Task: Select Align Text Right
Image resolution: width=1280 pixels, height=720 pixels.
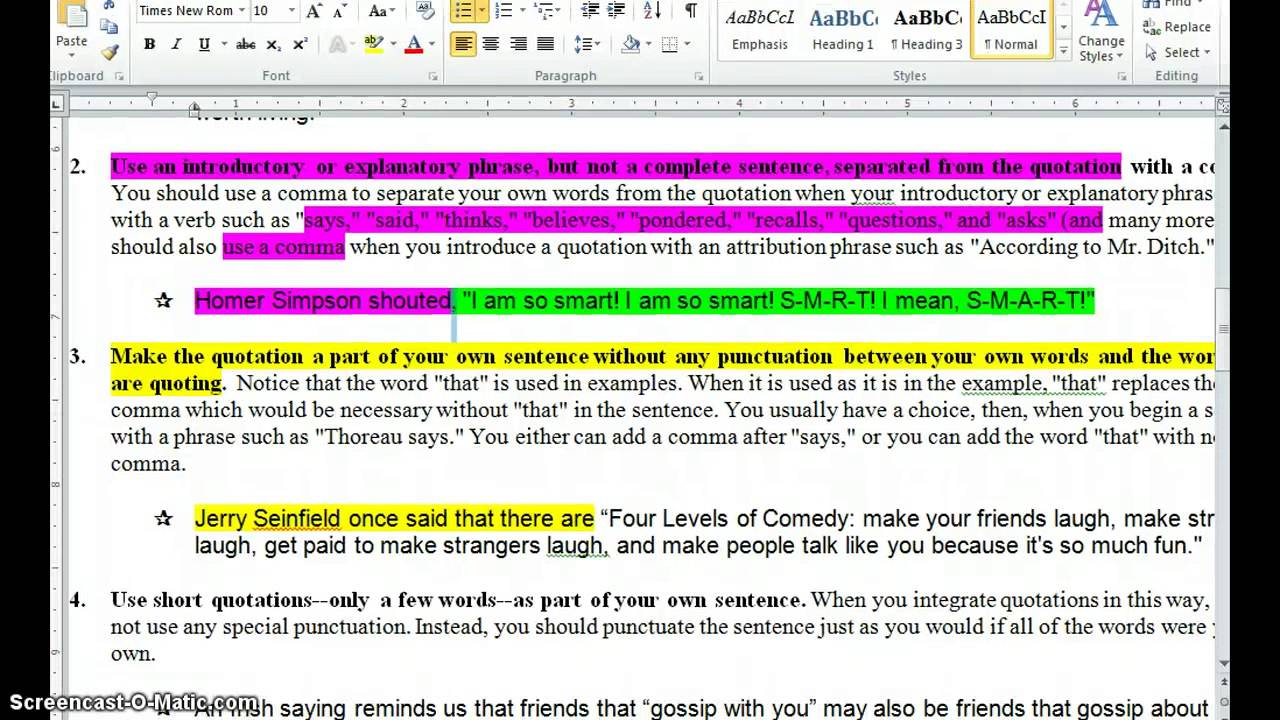Action: 518,44
